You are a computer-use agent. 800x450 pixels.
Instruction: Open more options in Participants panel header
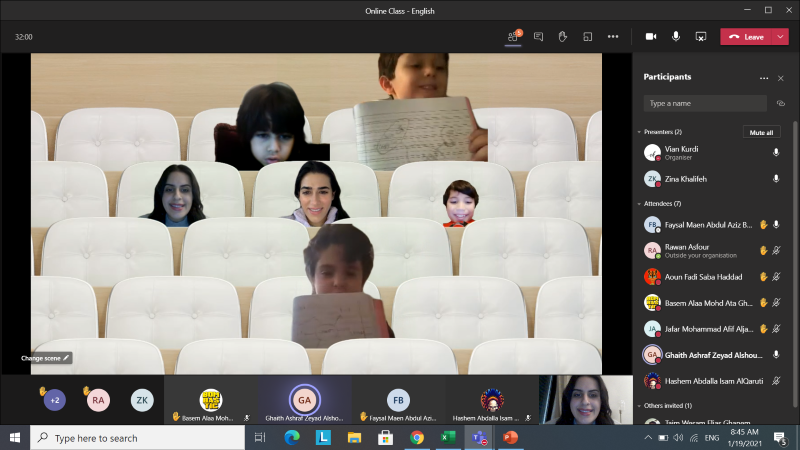pyautogui.click(x=763, y=77)
